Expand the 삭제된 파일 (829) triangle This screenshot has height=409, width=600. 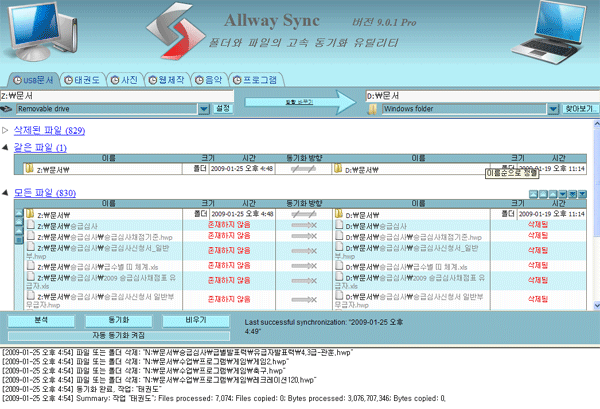(5, 130)
